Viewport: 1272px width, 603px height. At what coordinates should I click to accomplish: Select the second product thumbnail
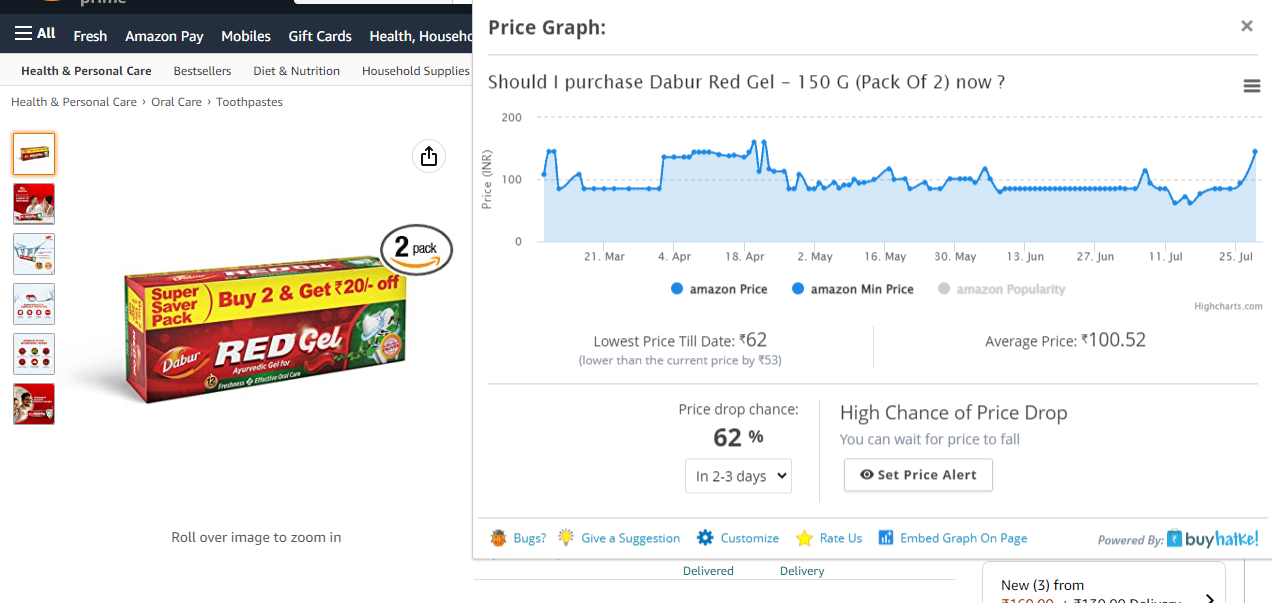click(34, 204)
